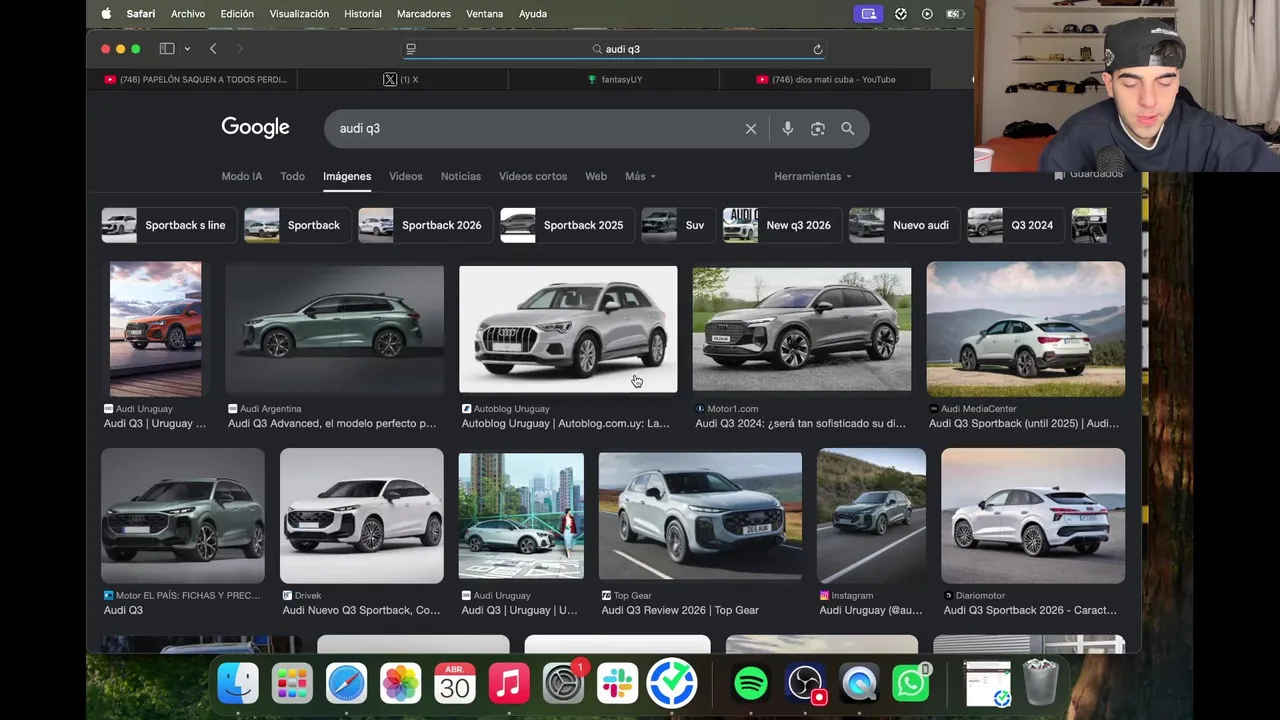1280x720 pixels.
Task: Open Calendar showing 30 in the Dock
Action: click(455, 684)
